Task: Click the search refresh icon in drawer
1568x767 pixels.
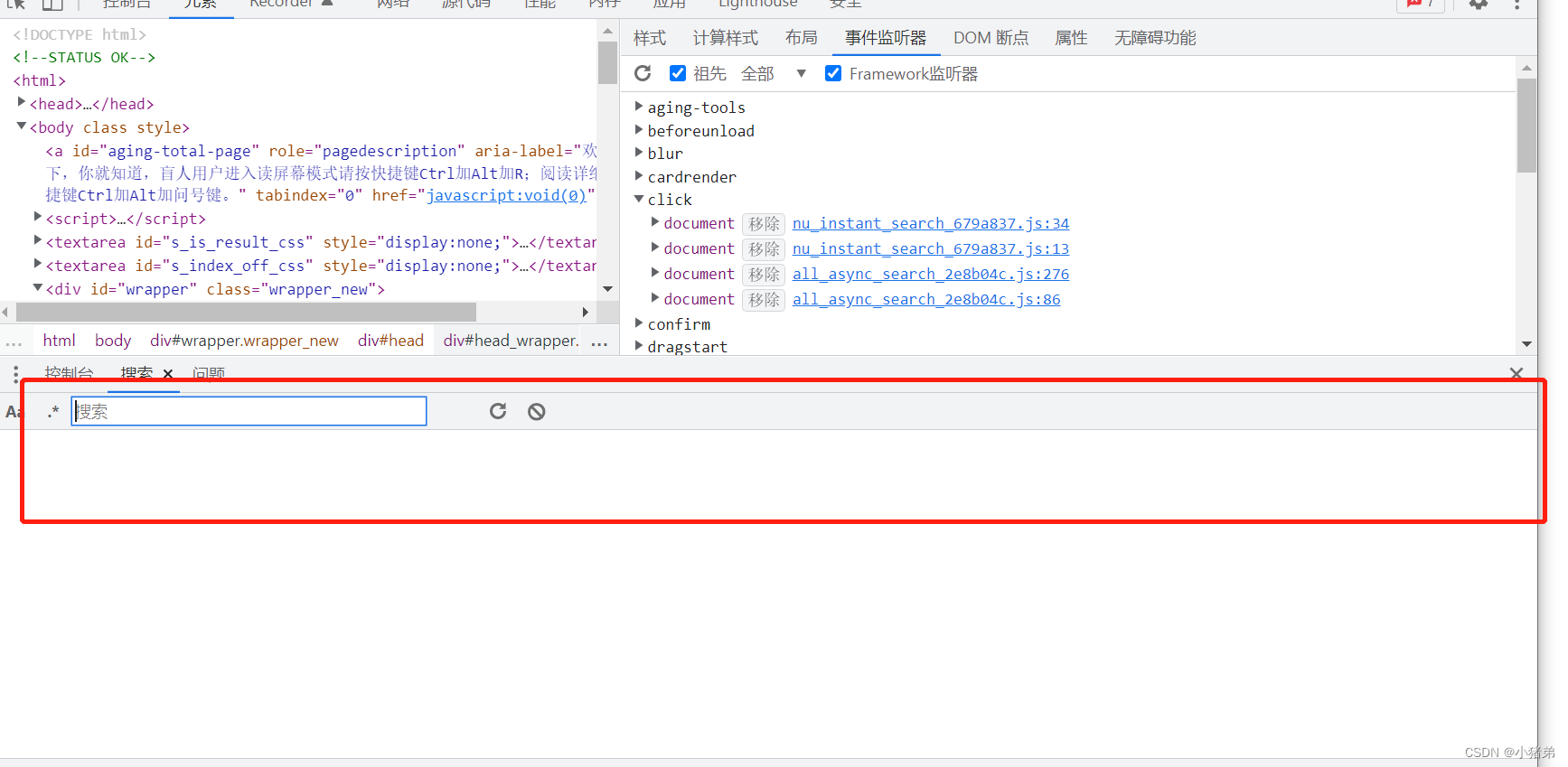Action: pyautogui.click(x=498, y=411)
